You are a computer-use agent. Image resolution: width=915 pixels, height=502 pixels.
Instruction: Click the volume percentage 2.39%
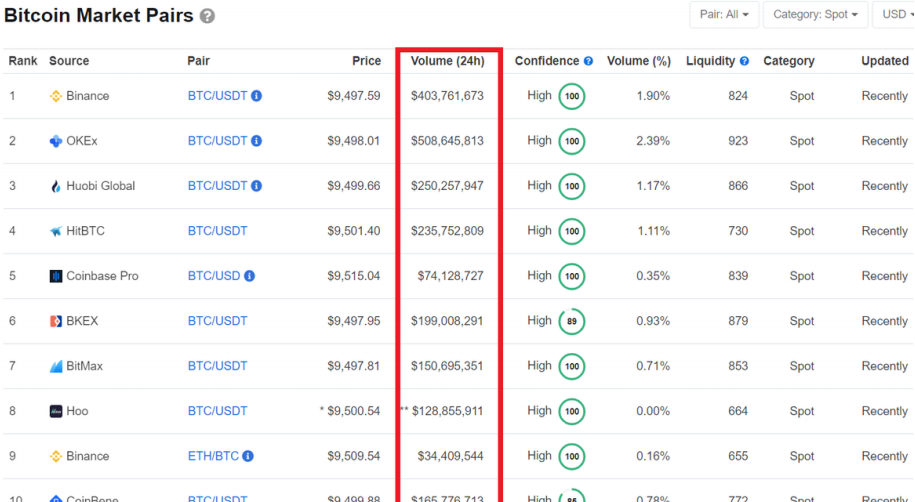pyautogui.click(x=653, y=141)
